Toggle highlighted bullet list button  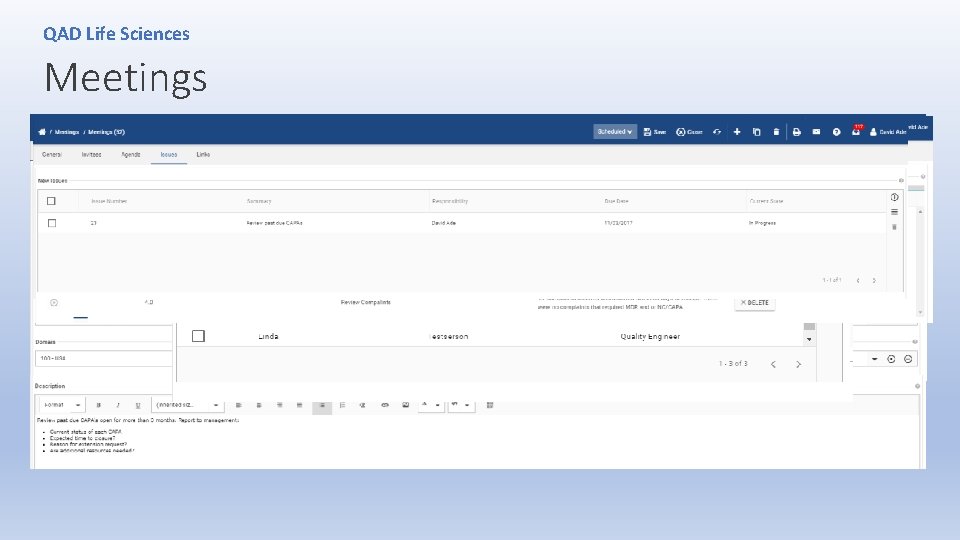click(x=322, y=406)
